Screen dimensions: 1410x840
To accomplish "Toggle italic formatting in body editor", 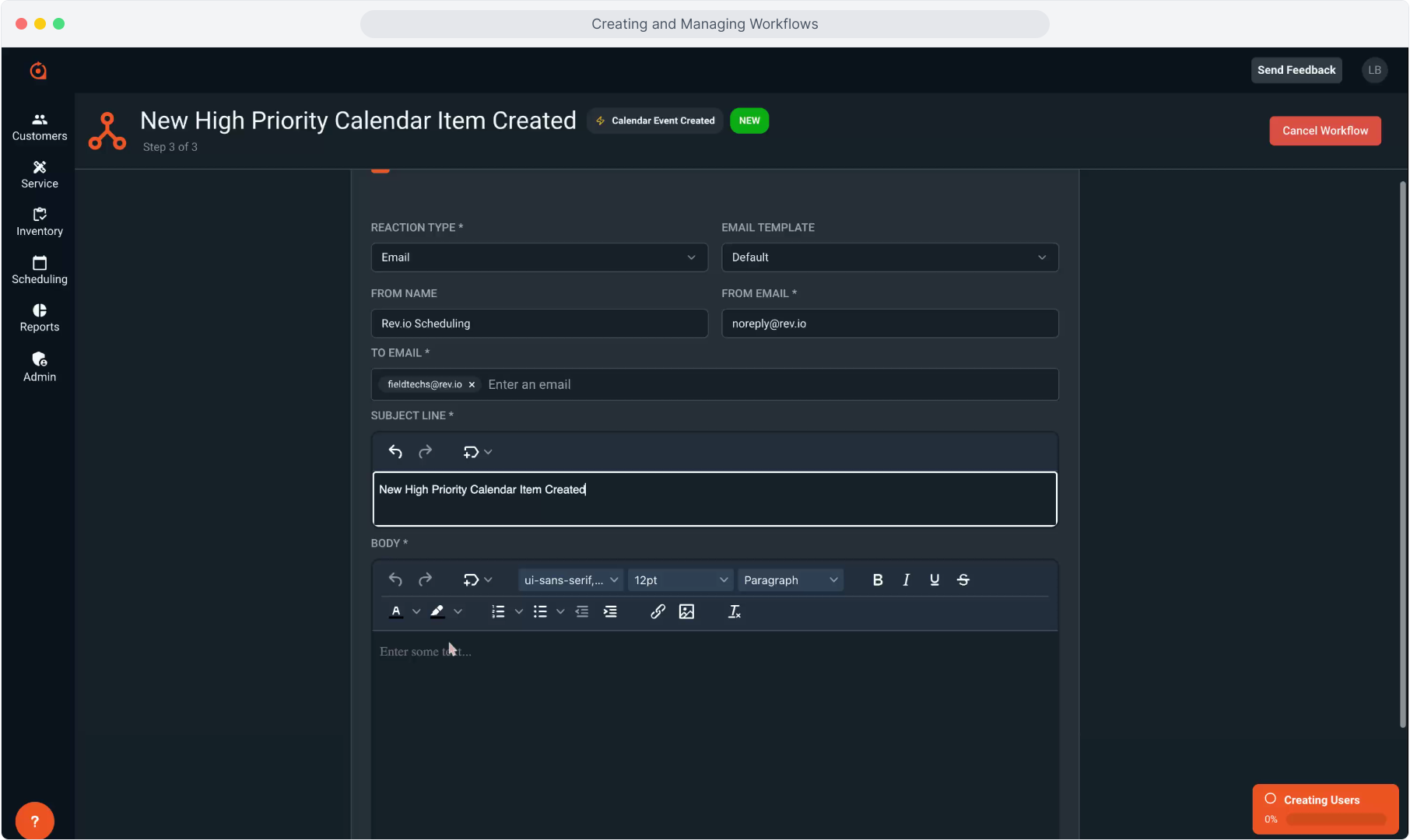I will pyautogui.click(x=906, y=580).
